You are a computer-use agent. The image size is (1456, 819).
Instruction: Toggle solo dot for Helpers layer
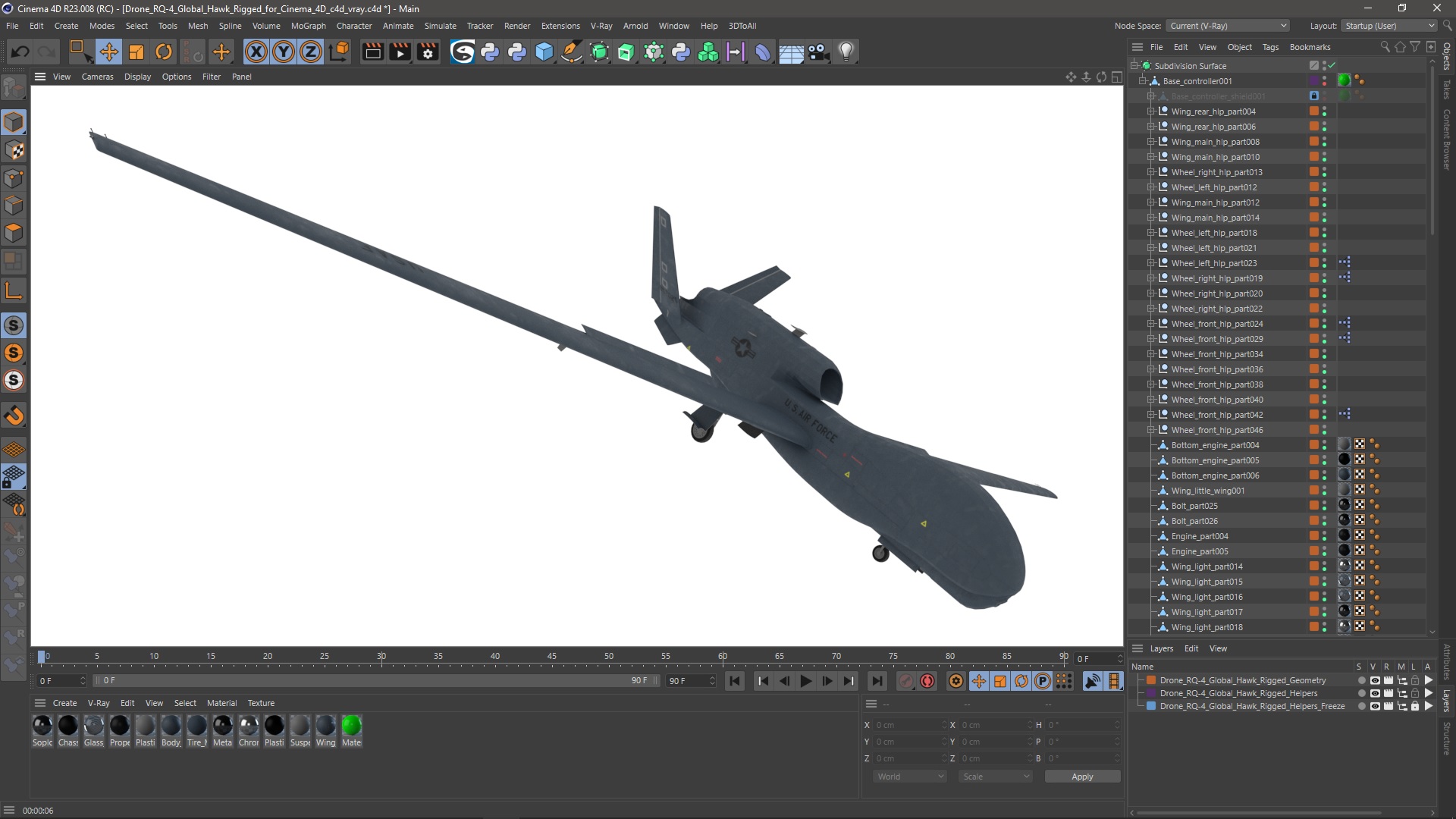coord(1361,693)
